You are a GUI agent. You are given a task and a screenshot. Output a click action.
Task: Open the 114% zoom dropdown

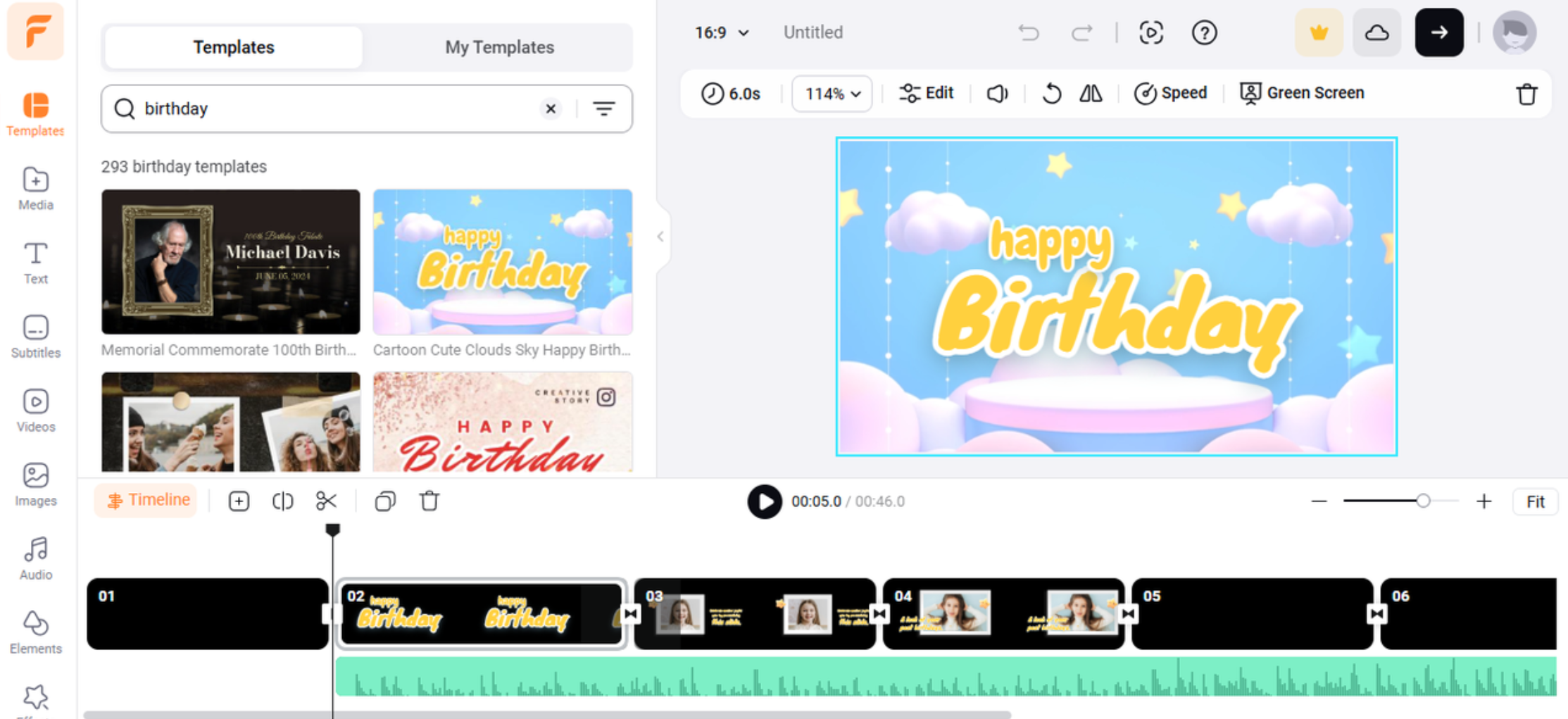(x=832, y=93)
